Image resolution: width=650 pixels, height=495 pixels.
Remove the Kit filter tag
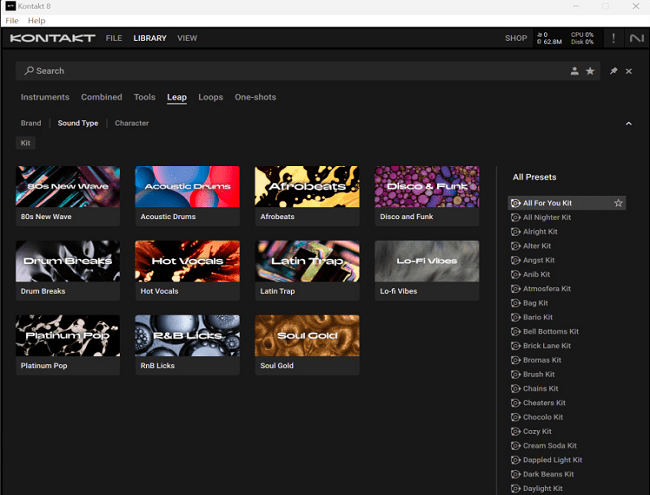tap(27, 143)
